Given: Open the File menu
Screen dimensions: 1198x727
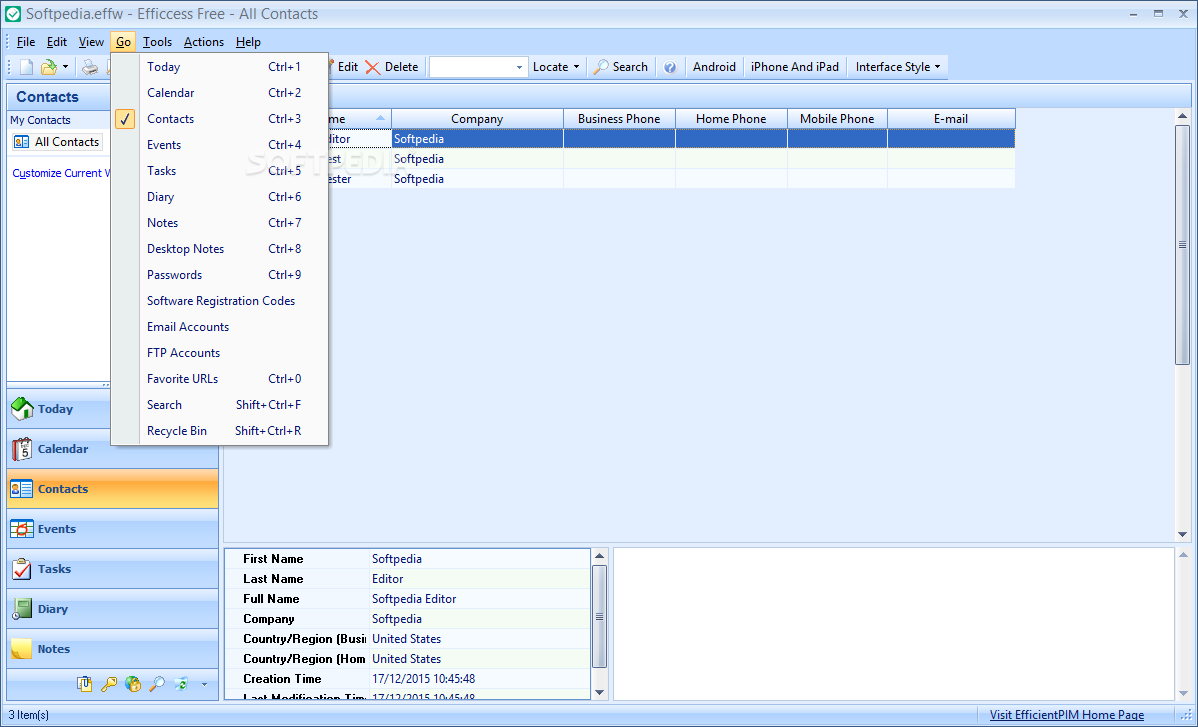Looking at the screenshot, I should pos(26,42).
